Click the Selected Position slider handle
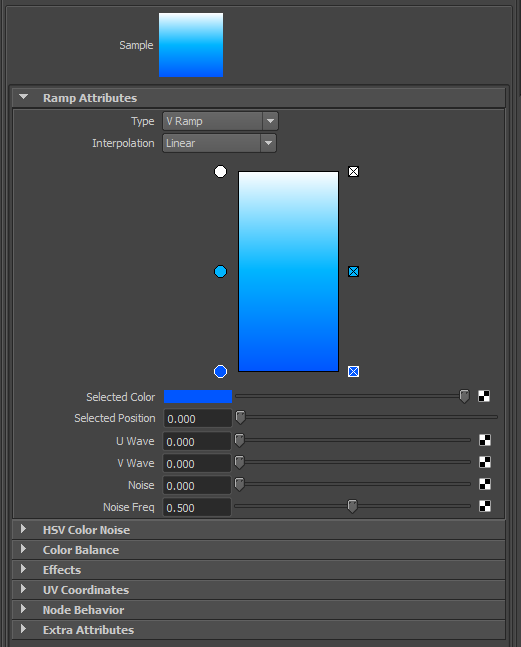The height and width of the screenshot is (647, 521). pos(240,417)
